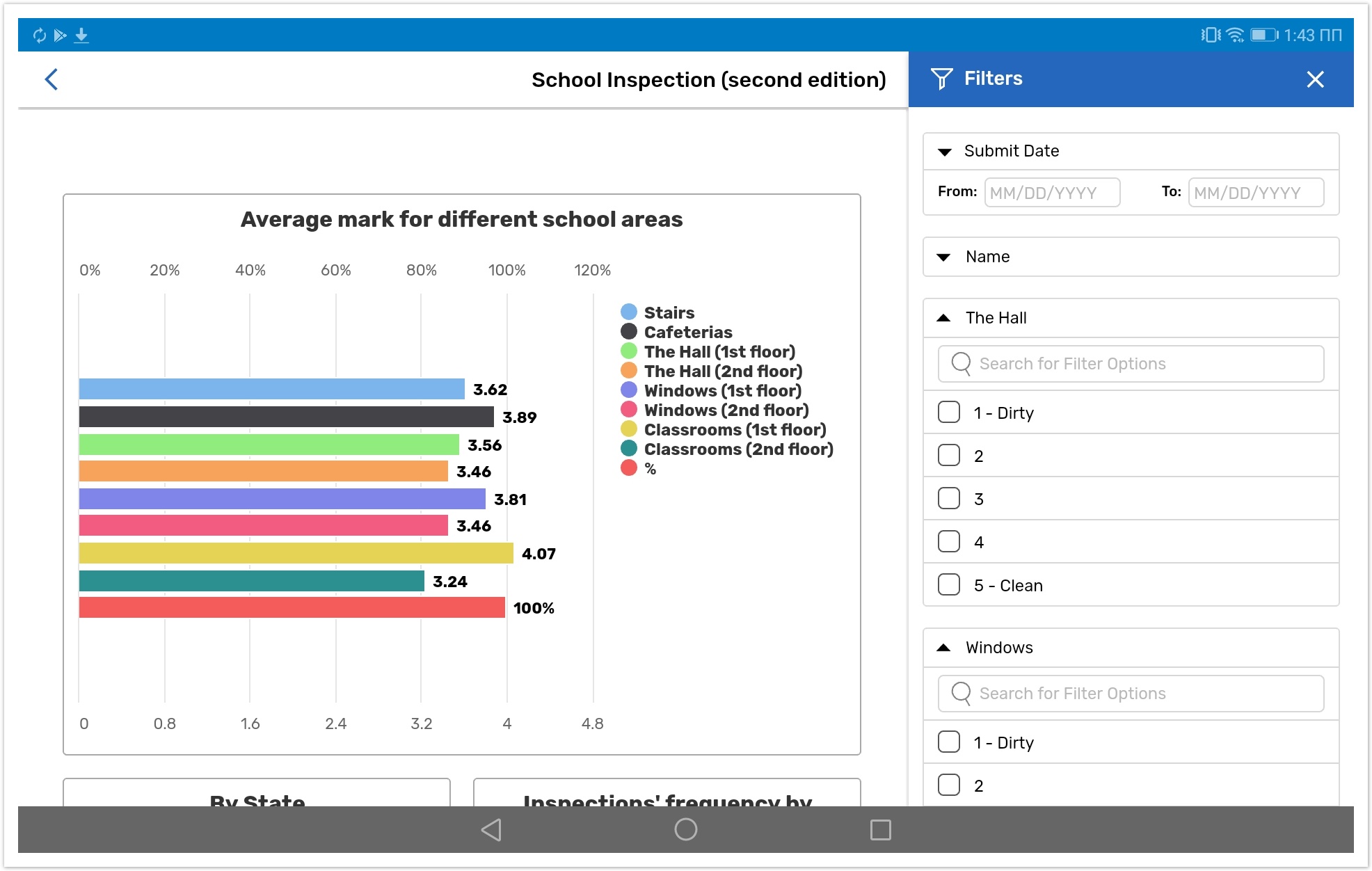Collapse the Submit Date filter section

(x=944, y=152)
